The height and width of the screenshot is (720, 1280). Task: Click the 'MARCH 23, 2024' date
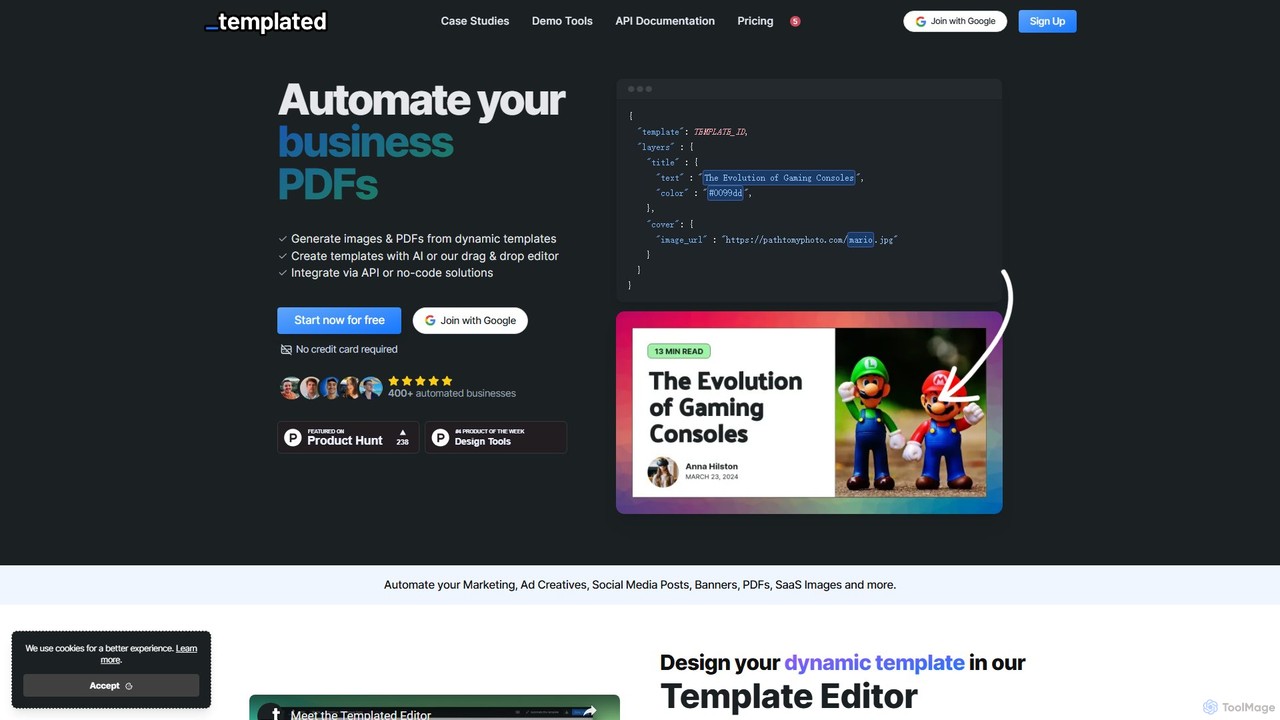click(712, 477)
